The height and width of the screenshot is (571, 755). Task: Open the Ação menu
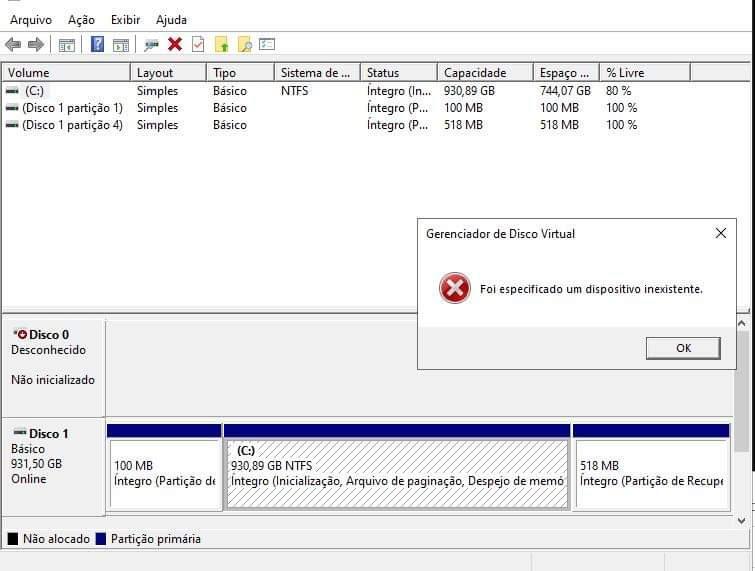pos(81,20)
